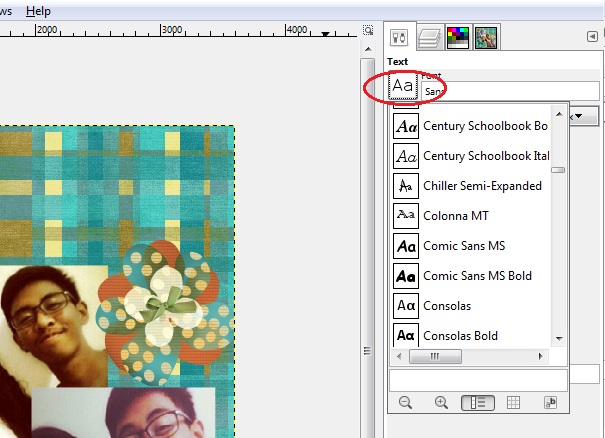
Task: Open the Images thumbnail tab
Action: [x=486, y=37]
